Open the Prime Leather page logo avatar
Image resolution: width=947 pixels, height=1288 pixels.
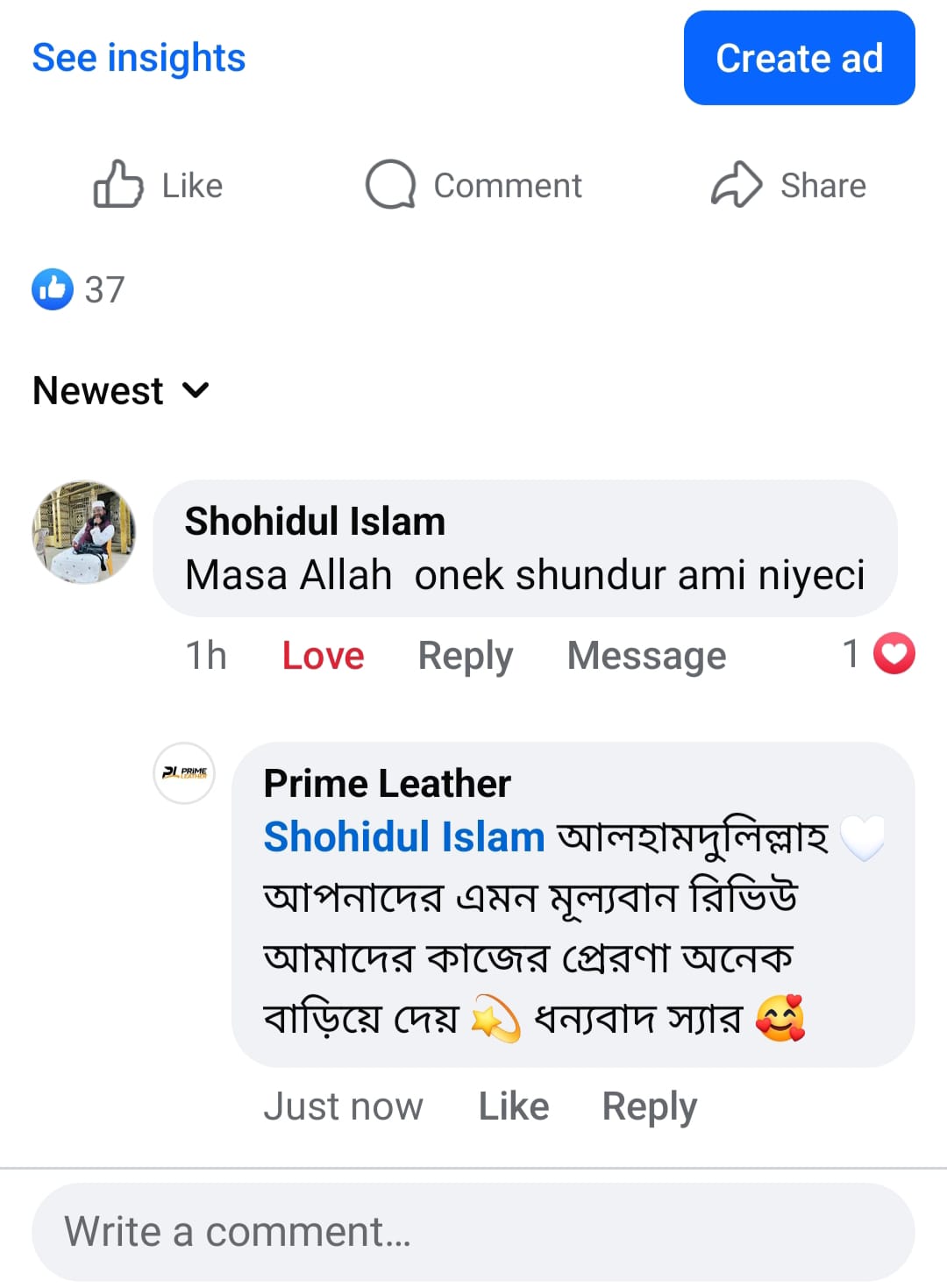[x=184, y=773]
